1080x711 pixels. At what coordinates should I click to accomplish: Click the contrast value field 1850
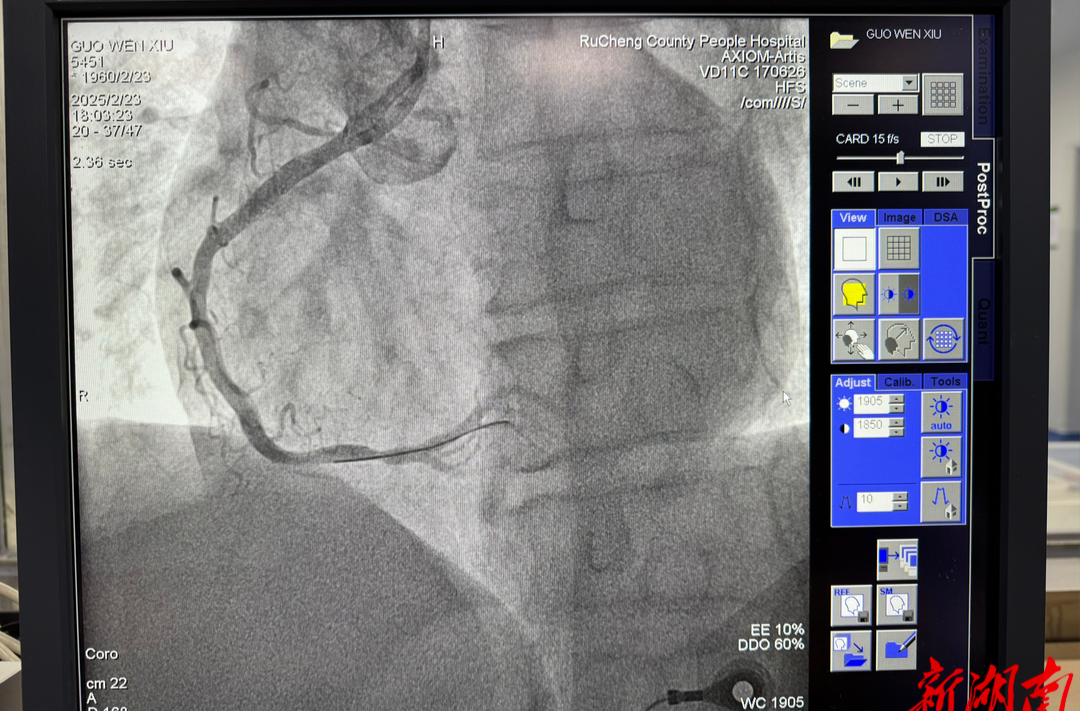(871, 427)
